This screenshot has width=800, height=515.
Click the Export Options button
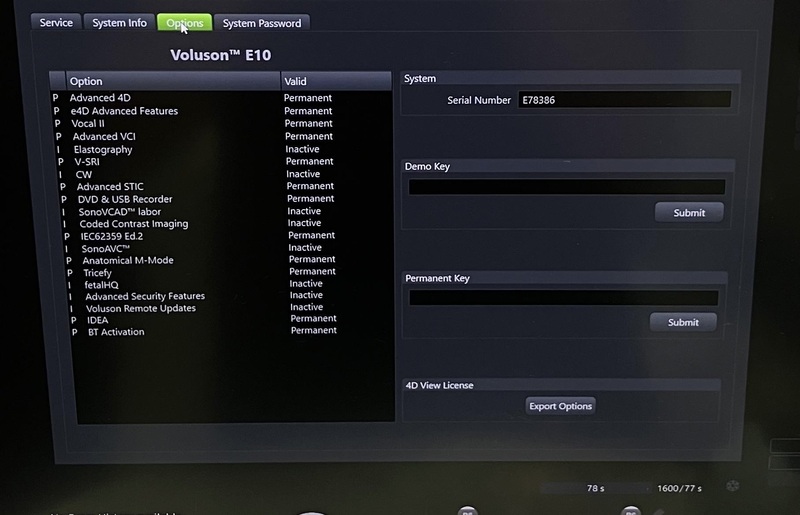[561, 406]
